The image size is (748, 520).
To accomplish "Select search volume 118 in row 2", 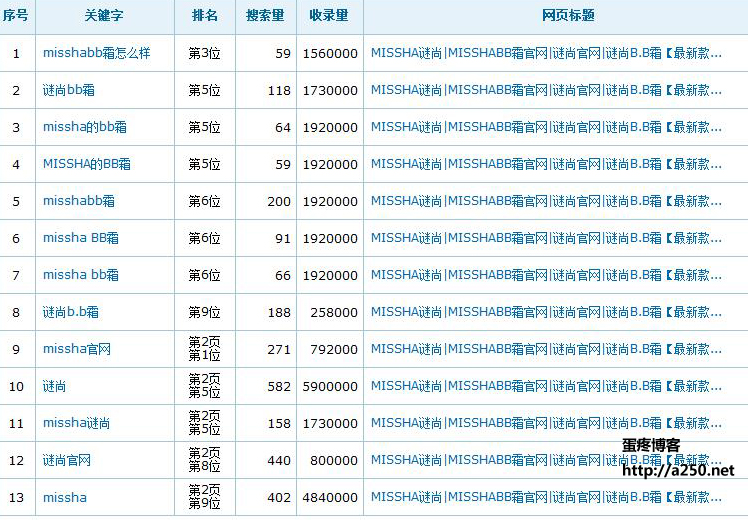I will point(279,91).
